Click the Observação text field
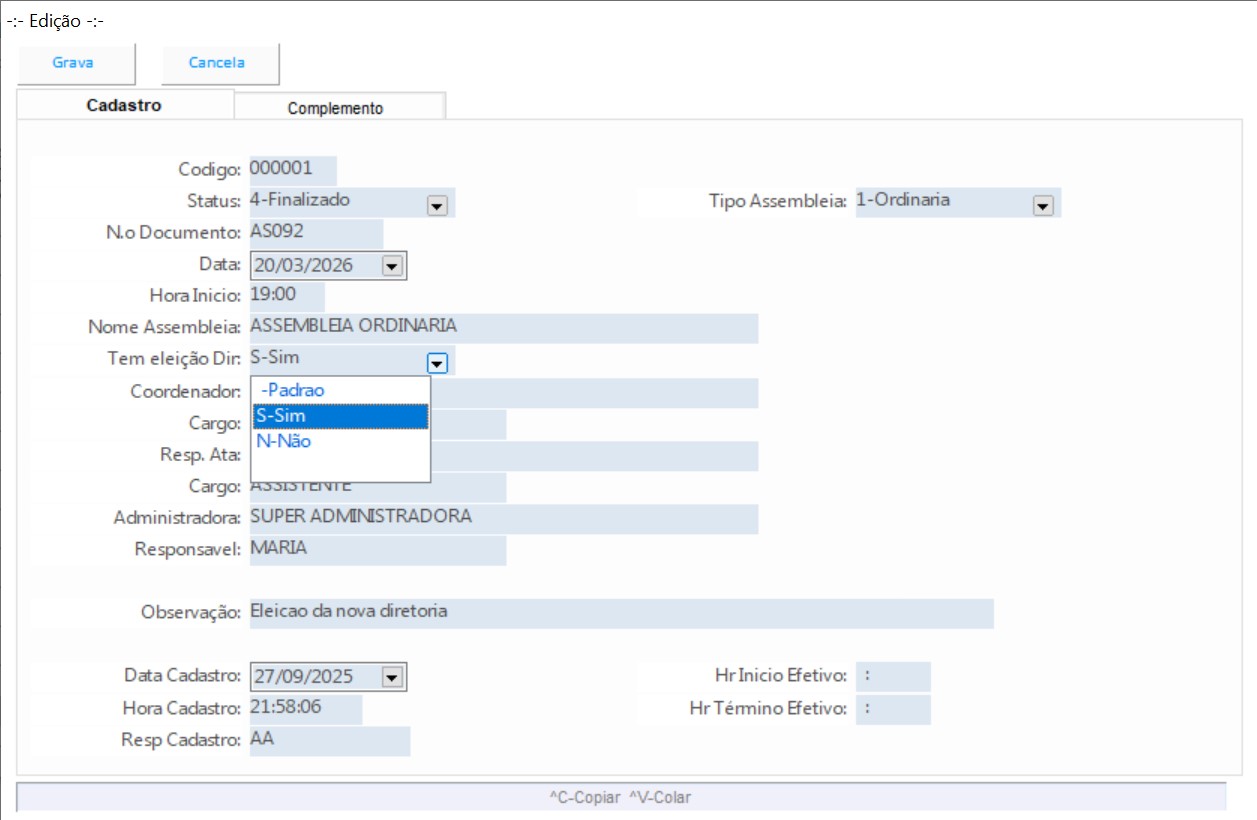1257x820 pixels. coord(620,612)
